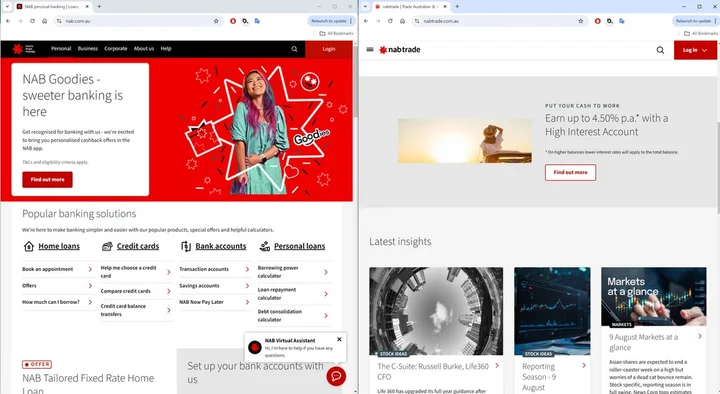Open Savings accounts chevron row
Screen dimensions: 720x394
click(x=215, y=286)
